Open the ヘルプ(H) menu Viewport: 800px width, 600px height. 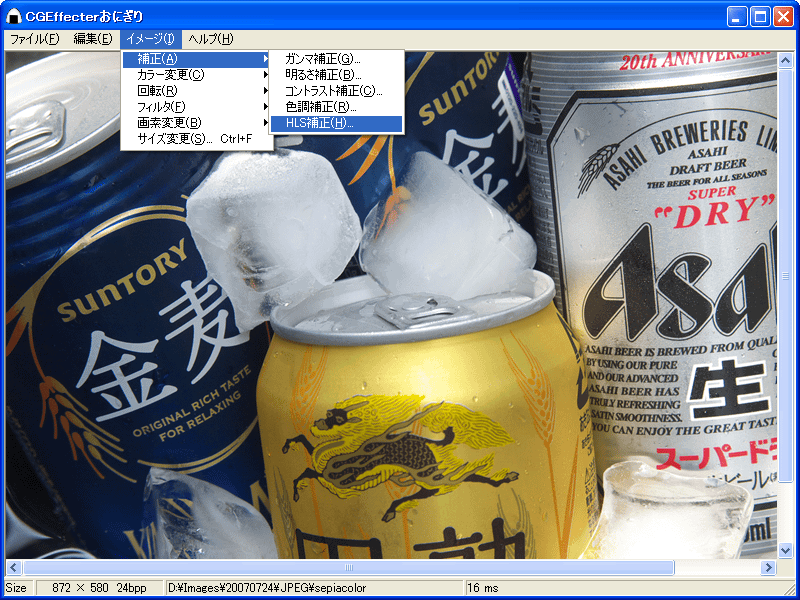point(211,39)
